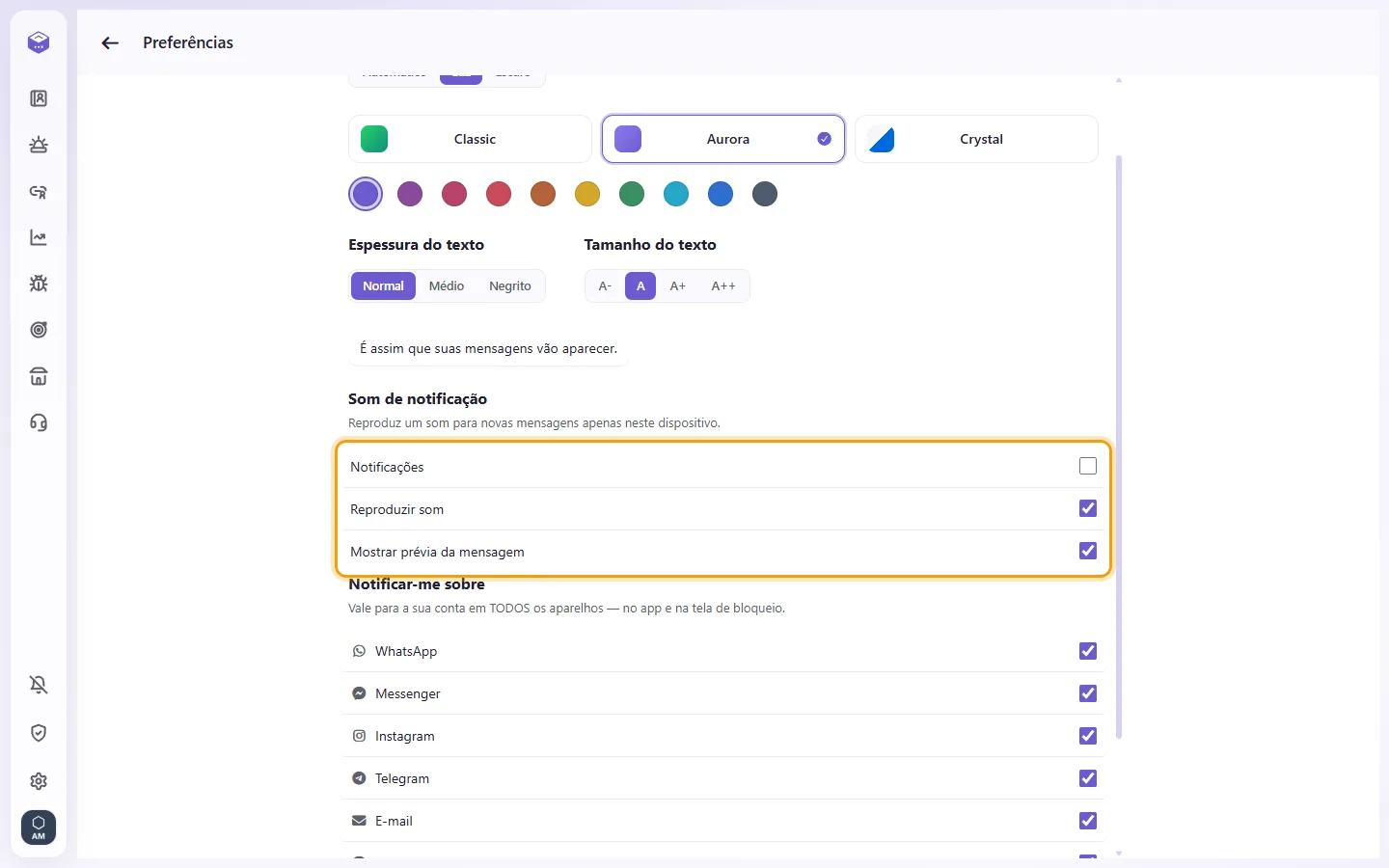Uncheck Mostrar prévia da mensagem checkbox
Image resolution: width=1389 pixels, height=868 pixels.
point(1088,551)
